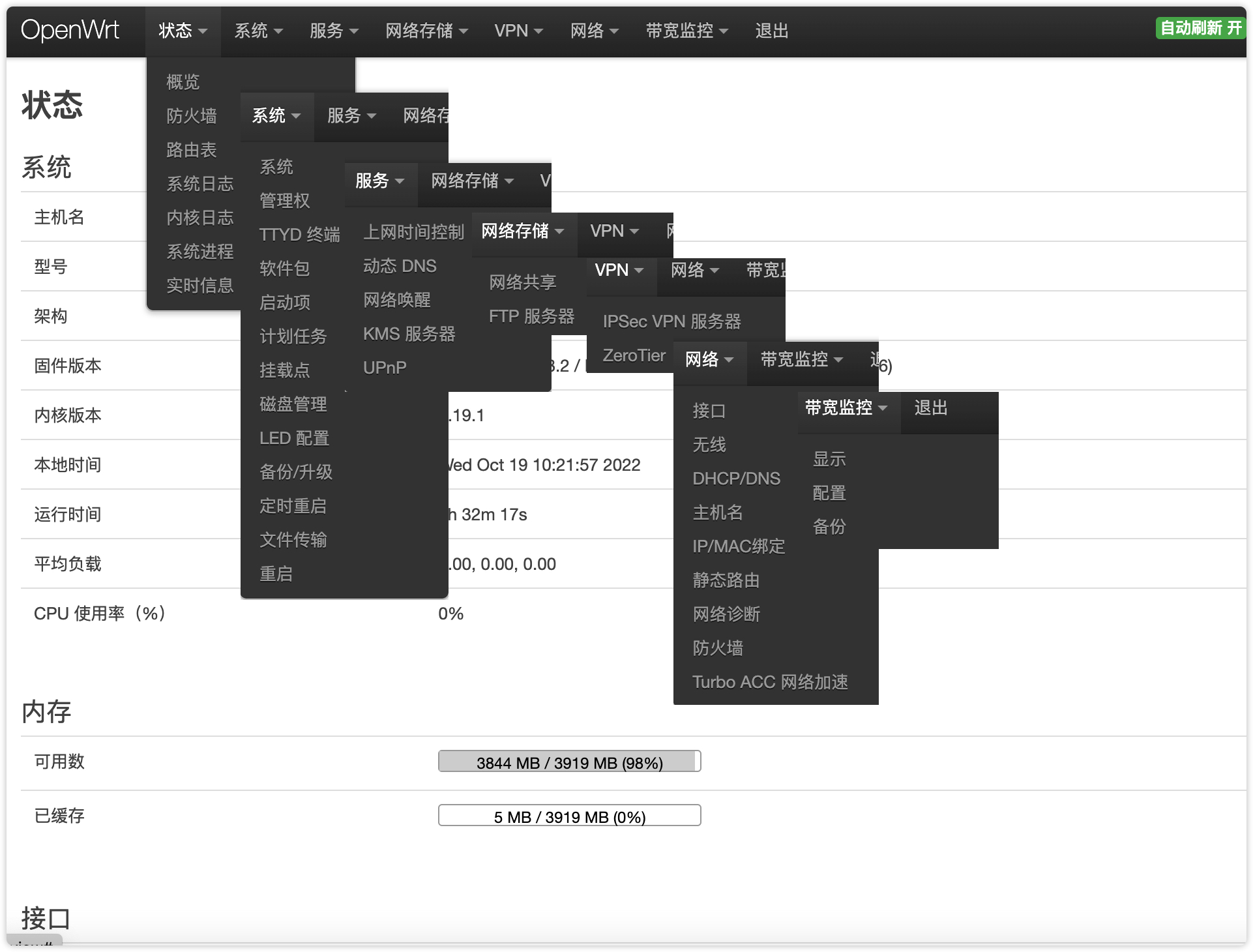Open 网络唤醒 menu entry
Screen dimensions: 1253x952
[396, 299]
